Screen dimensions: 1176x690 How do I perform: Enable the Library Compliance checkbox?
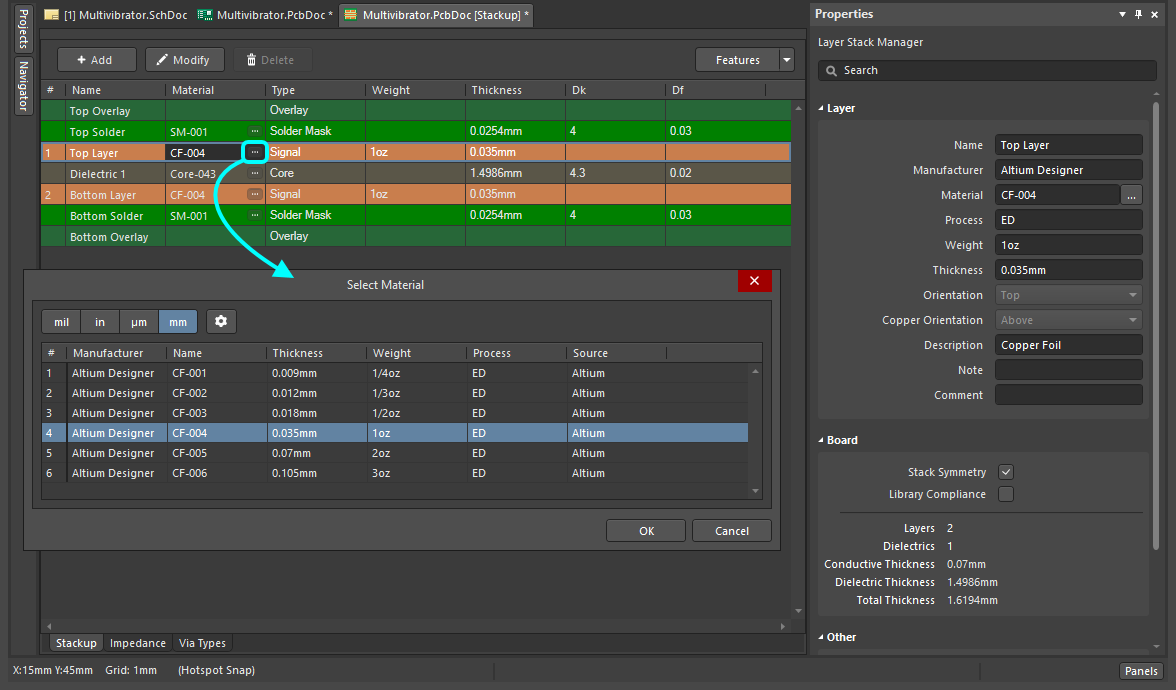point(1006,494)
